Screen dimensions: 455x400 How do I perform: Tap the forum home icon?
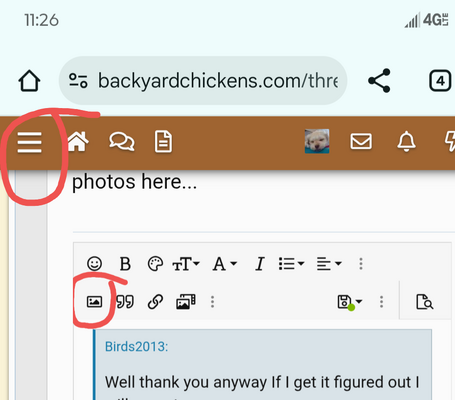[78, 141]
